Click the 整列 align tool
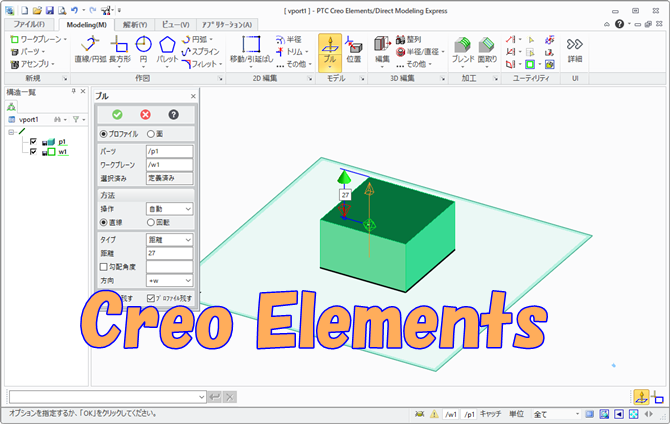The width and height of the screenshot is (670, 424). 409,39
